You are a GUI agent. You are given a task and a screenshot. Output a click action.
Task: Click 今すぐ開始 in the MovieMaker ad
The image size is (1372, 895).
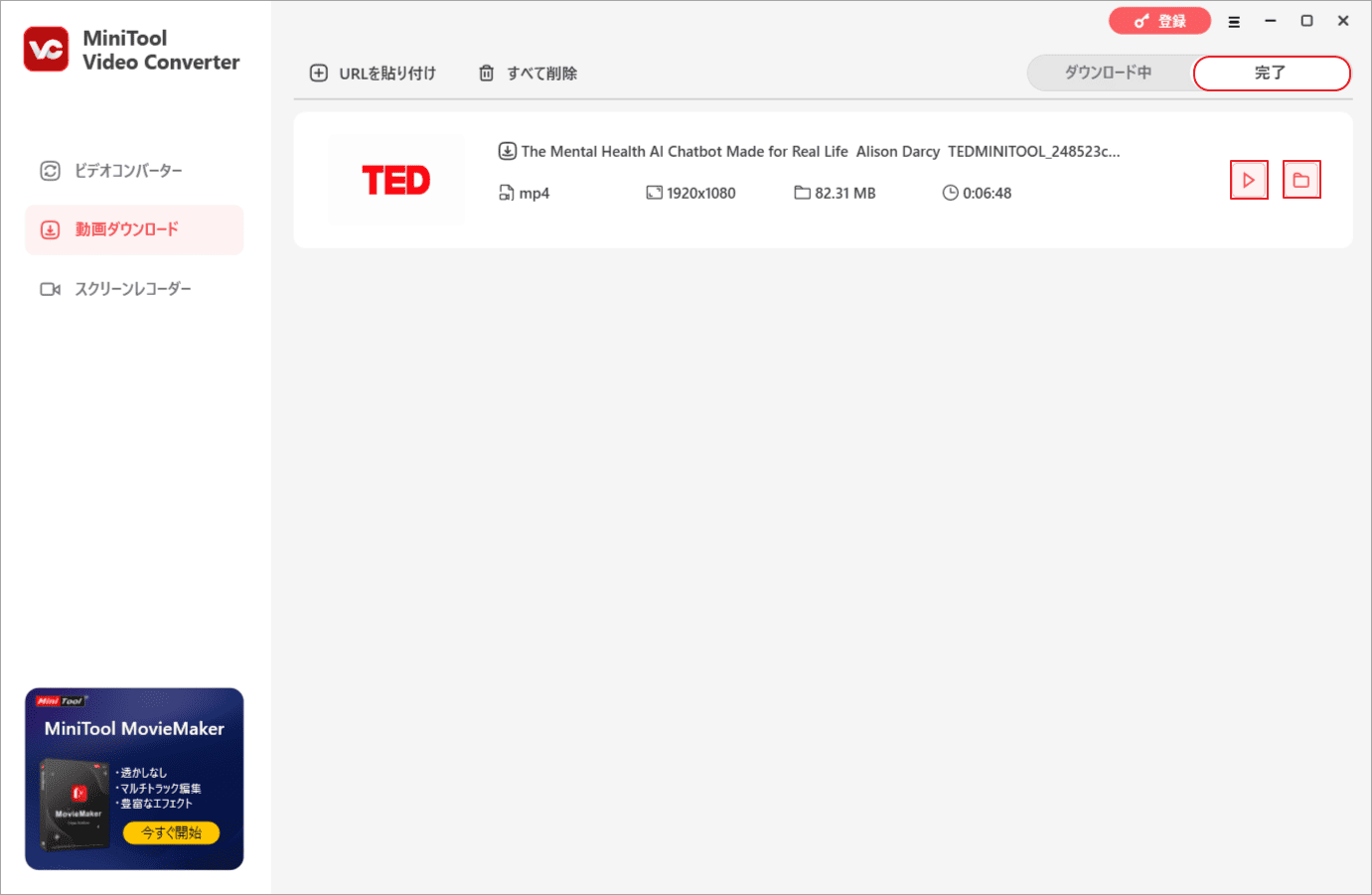(x=172, y=832)
